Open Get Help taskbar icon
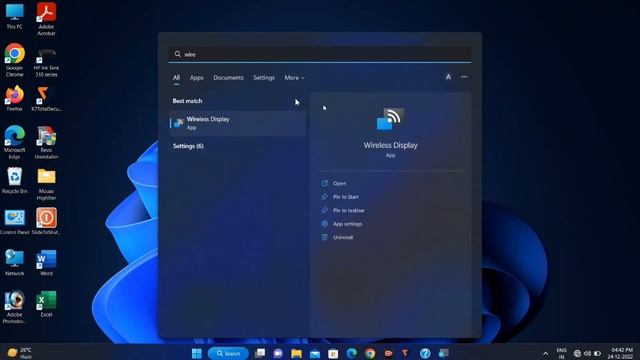This screenshot has width=640, height=360. pos(425,353)
